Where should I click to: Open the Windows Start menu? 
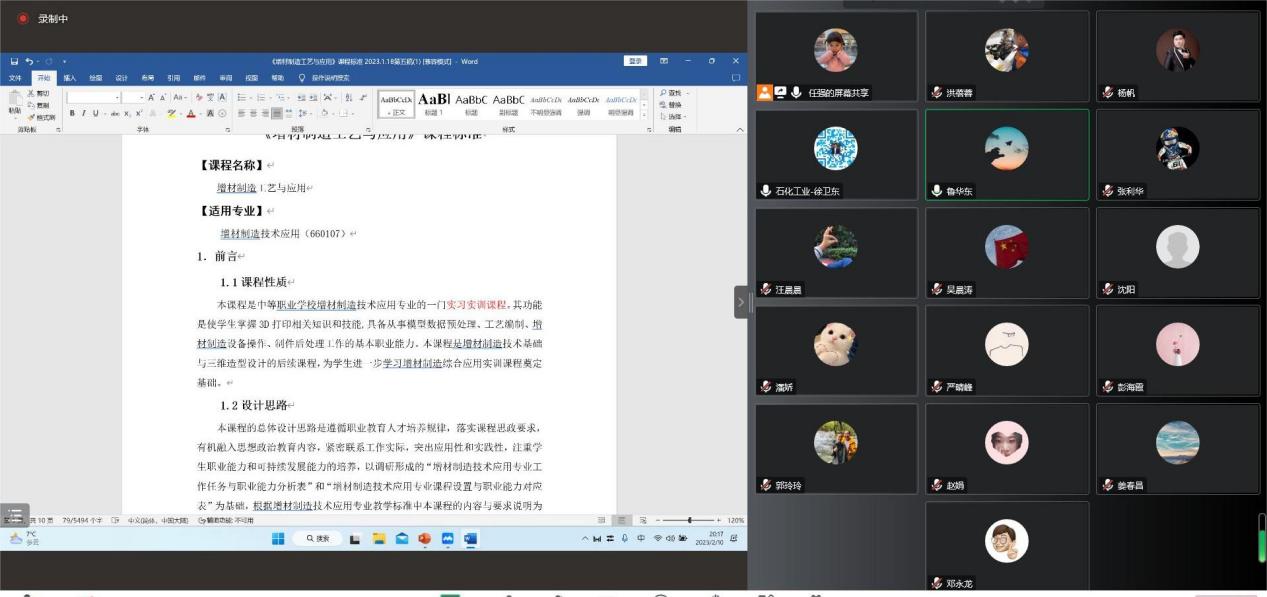(278, 538)
